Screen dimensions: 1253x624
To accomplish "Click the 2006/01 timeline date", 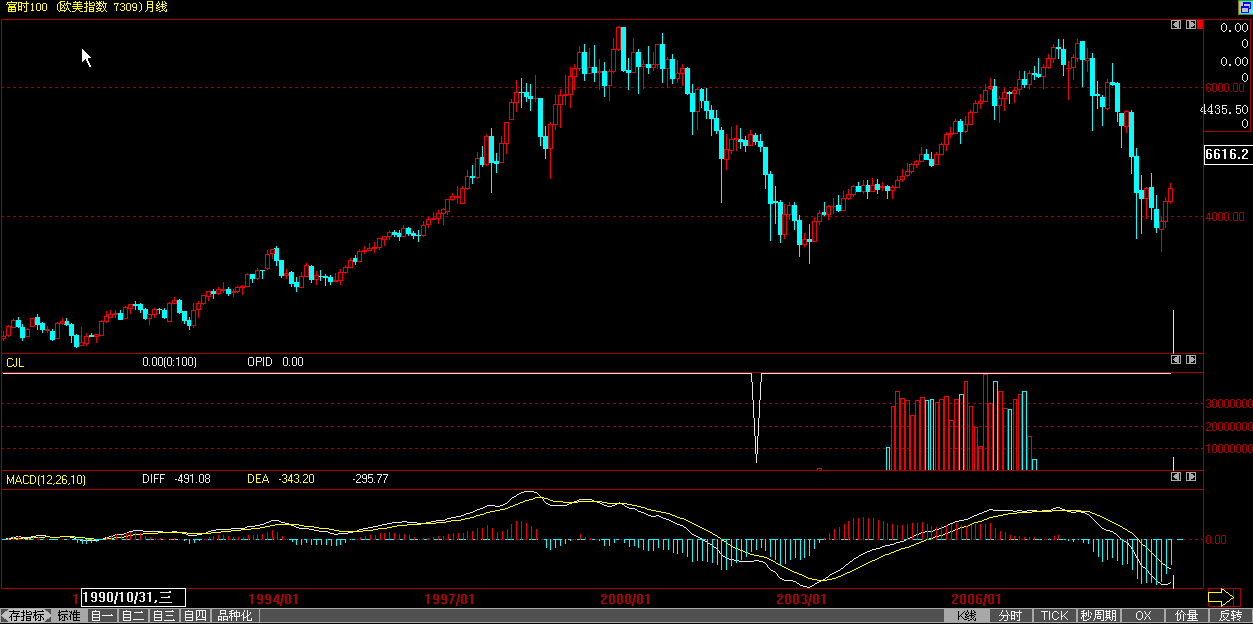I will coord(977,598).
